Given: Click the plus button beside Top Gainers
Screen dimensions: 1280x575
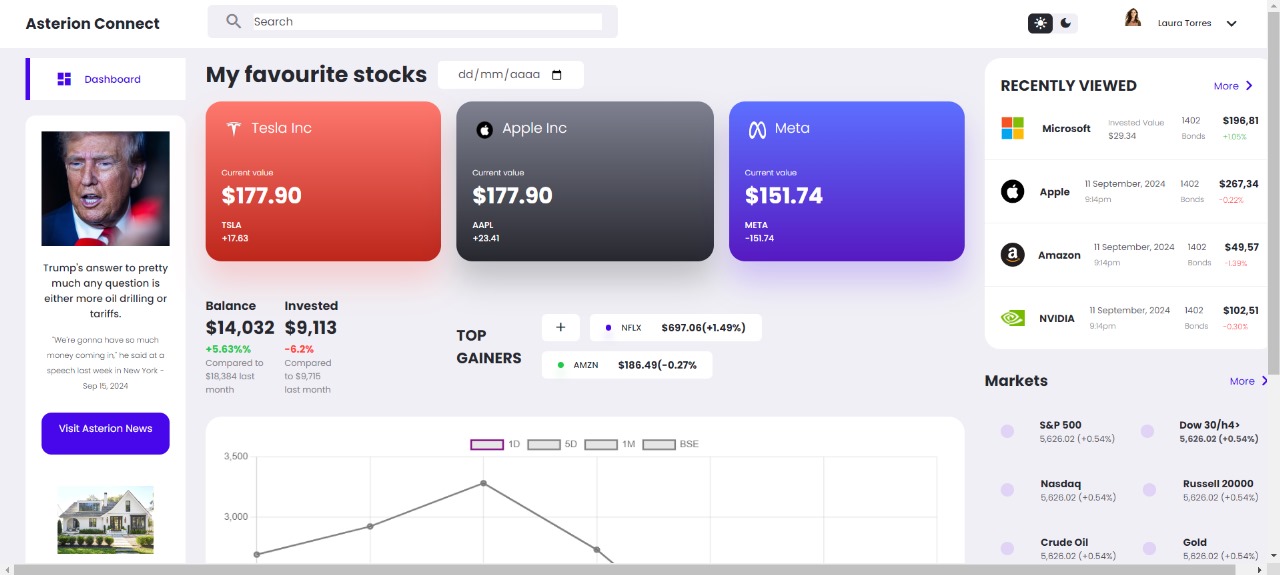Looking at the screenshot, I should pos(560,327).
